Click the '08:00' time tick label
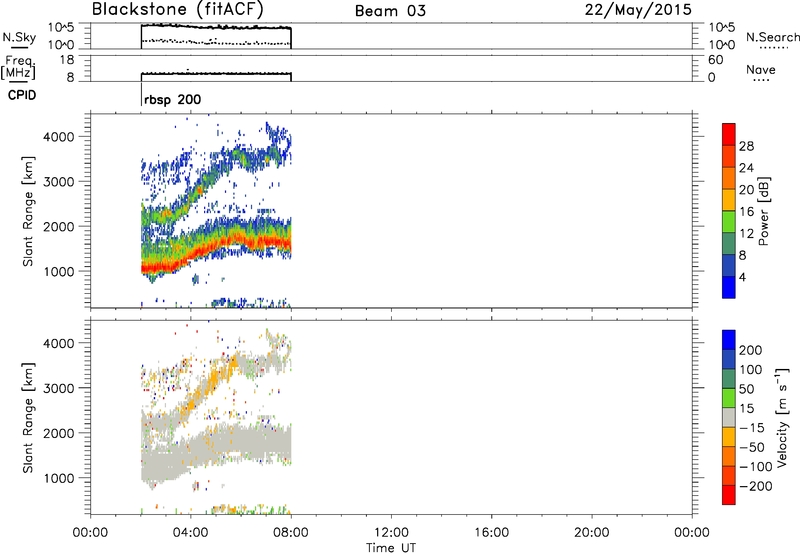The height and width of the screenshot is (554, 800). click(291, 533)
